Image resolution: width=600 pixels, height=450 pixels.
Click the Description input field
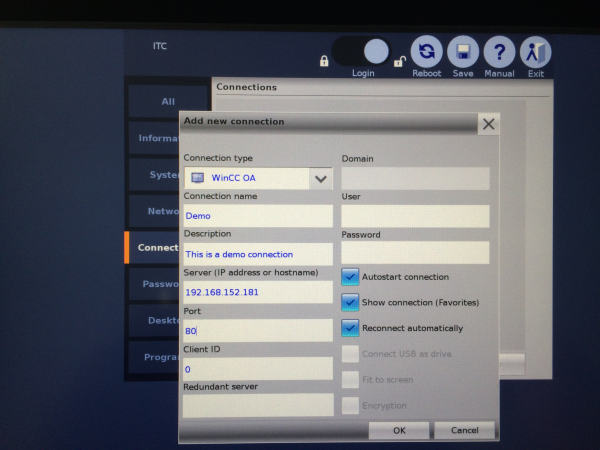click(258, 254)
